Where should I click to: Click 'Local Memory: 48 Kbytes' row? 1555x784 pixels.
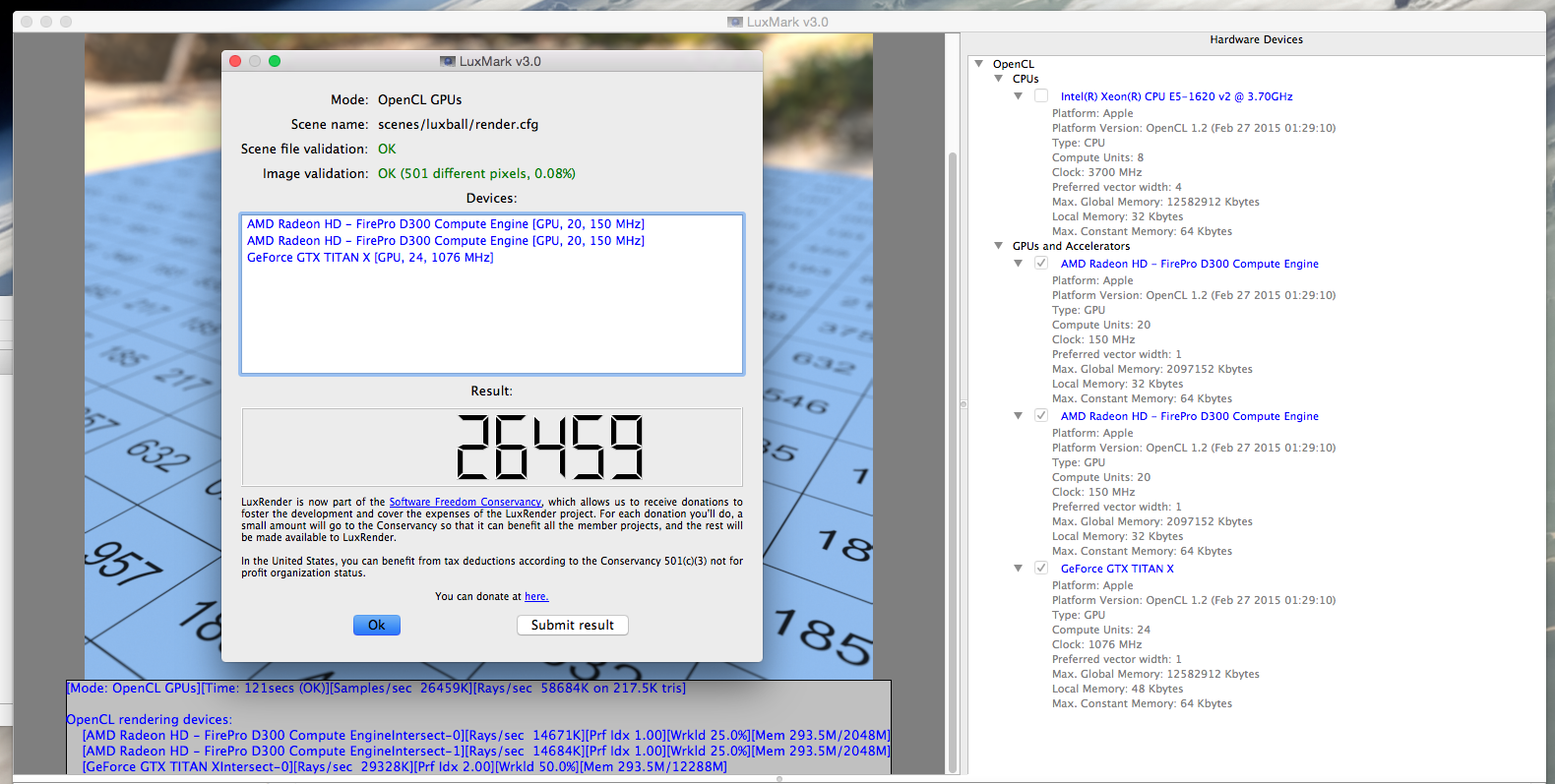(1117, 689)
